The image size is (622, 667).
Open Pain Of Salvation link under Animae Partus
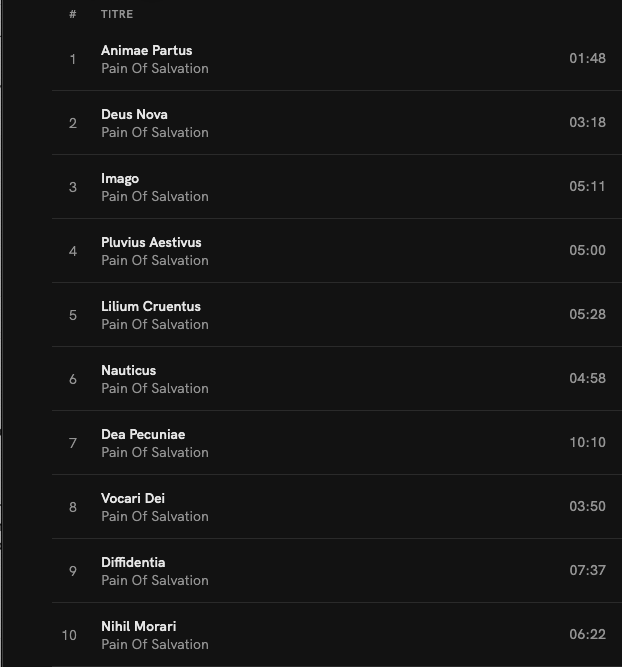pos(155,68)
